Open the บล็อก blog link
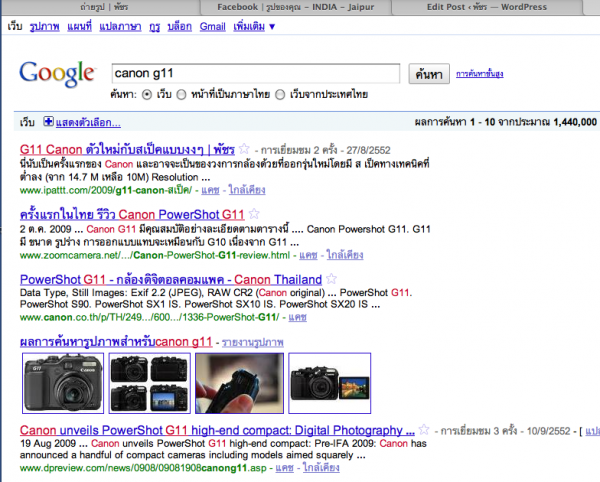600x482 pixels. coord(179,26)
